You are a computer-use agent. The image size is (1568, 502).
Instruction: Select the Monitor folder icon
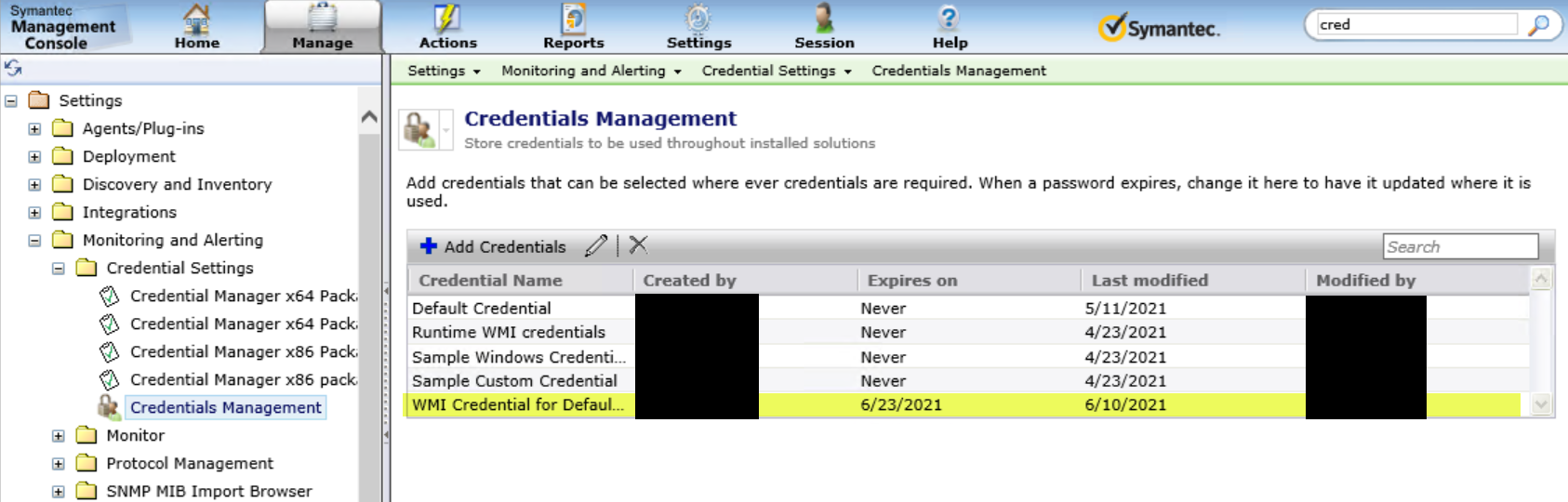click(x=86, y=434)
